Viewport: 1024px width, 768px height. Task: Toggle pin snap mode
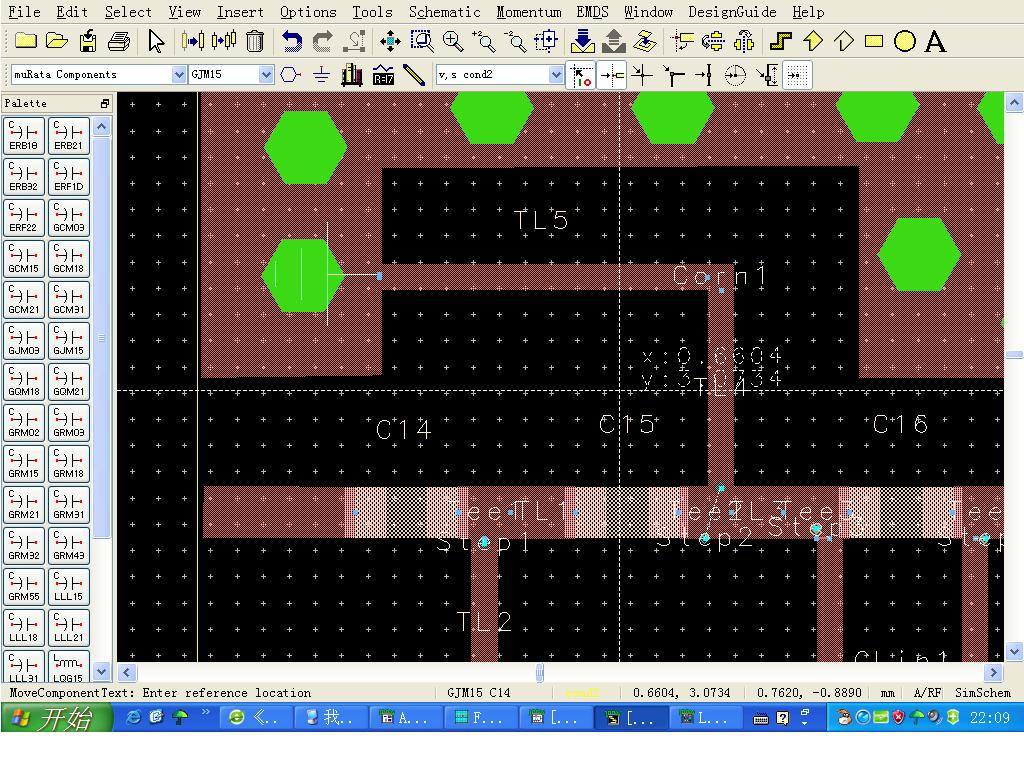(x=612, y=75)
